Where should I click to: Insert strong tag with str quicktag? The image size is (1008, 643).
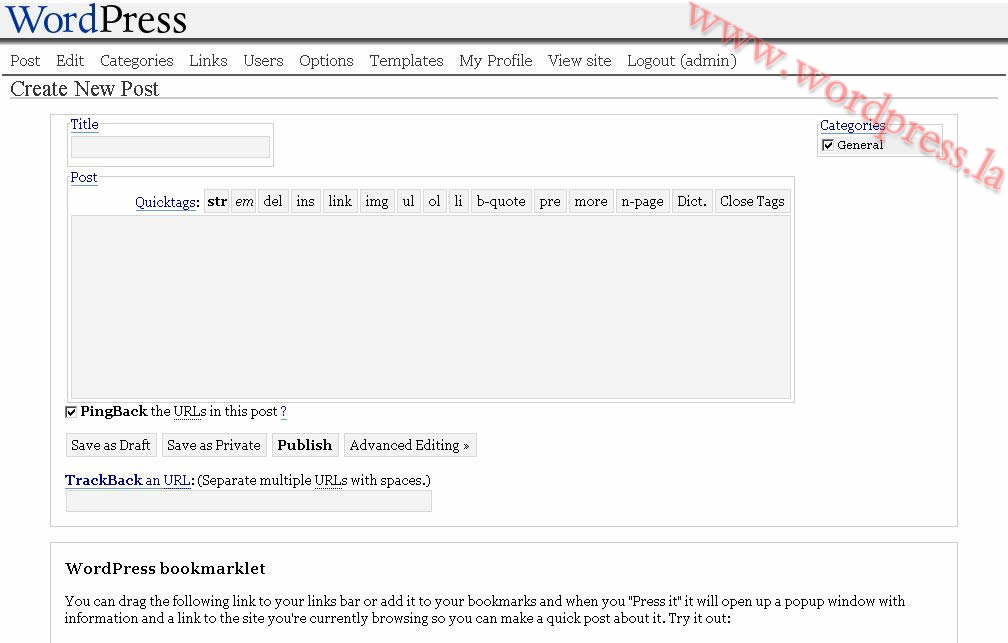(217, 201)
